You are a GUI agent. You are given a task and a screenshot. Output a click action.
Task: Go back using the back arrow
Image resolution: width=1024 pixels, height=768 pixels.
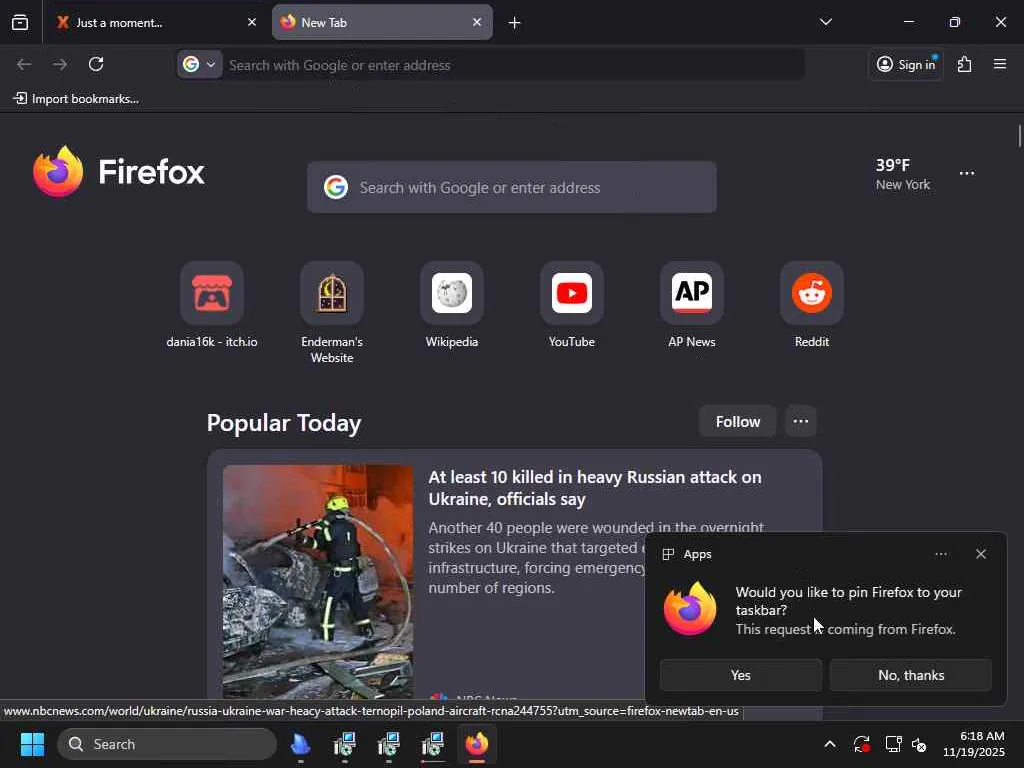(x=24, y=64)
